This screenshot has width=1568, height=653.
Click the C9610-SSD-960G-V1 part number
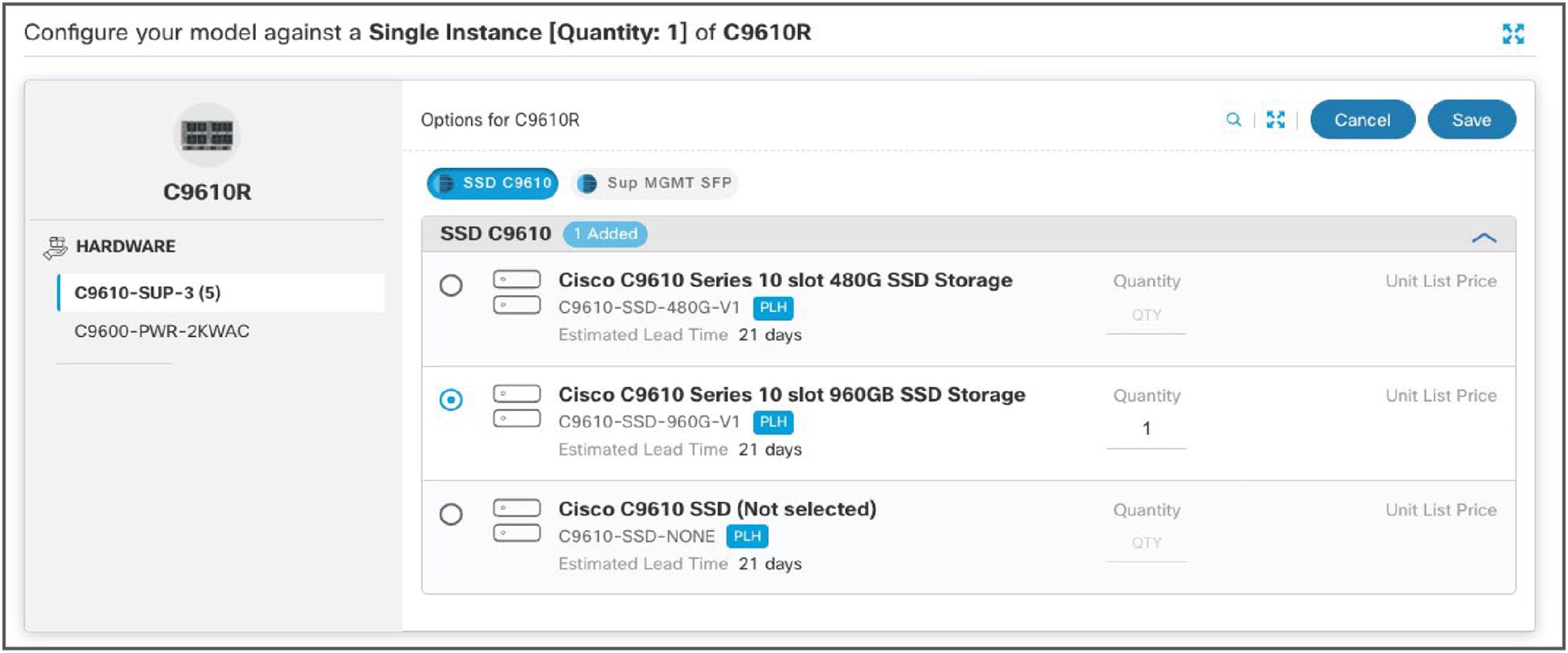pyautogui.click(x=649, y=422)
